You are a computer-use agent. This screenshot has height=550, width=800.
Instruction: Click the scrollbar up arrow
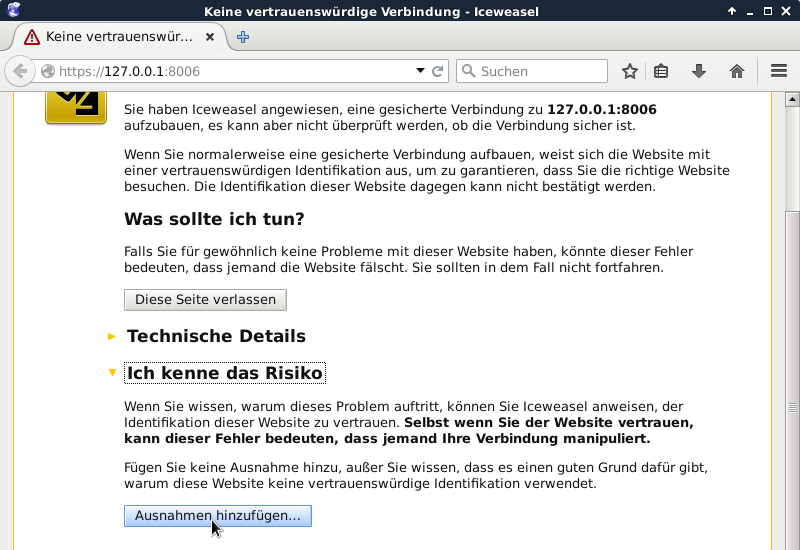791,99
